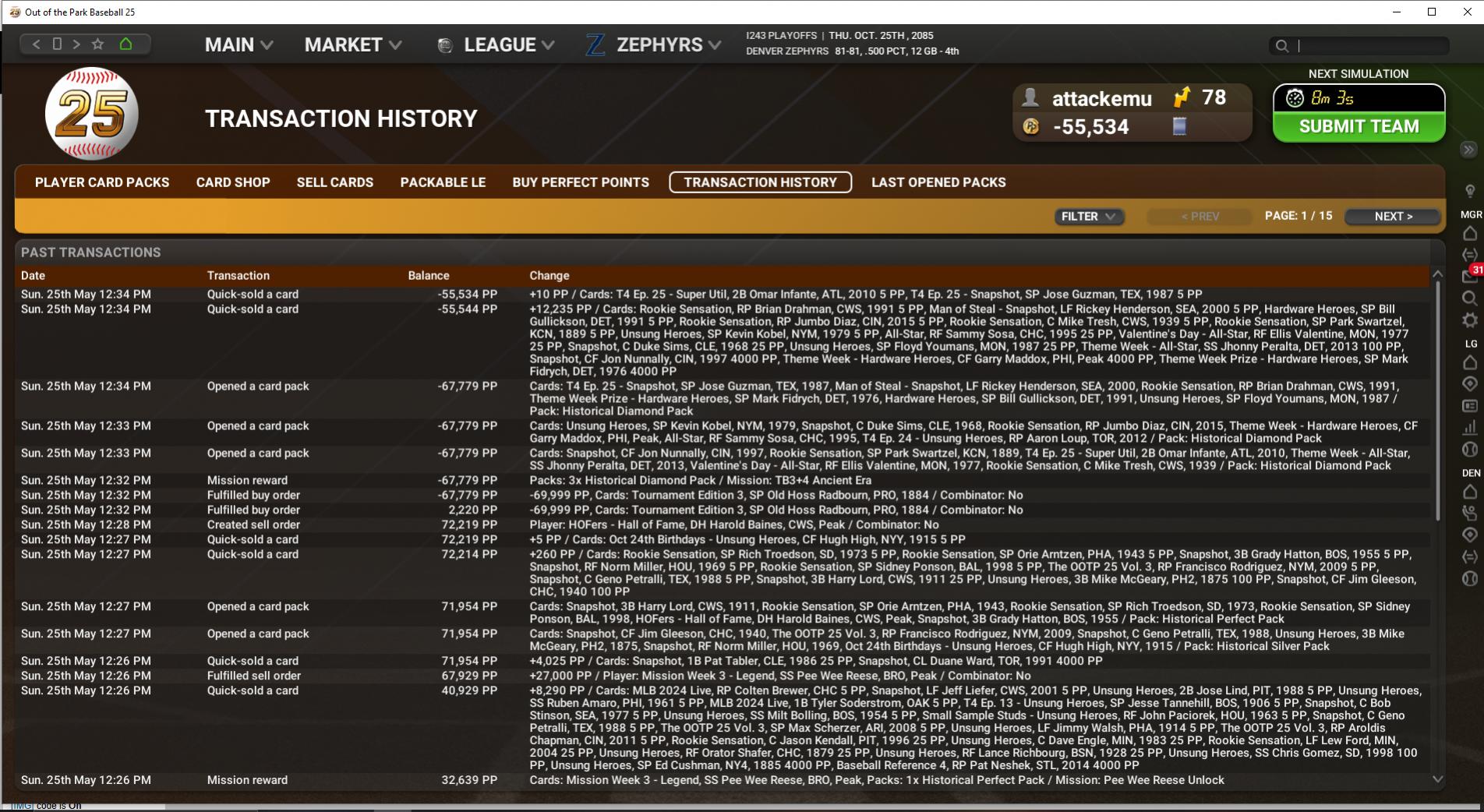1484x812 pixels.
Task: Click the Perfect Points coin icon
Action: (x=1030, y=126)
